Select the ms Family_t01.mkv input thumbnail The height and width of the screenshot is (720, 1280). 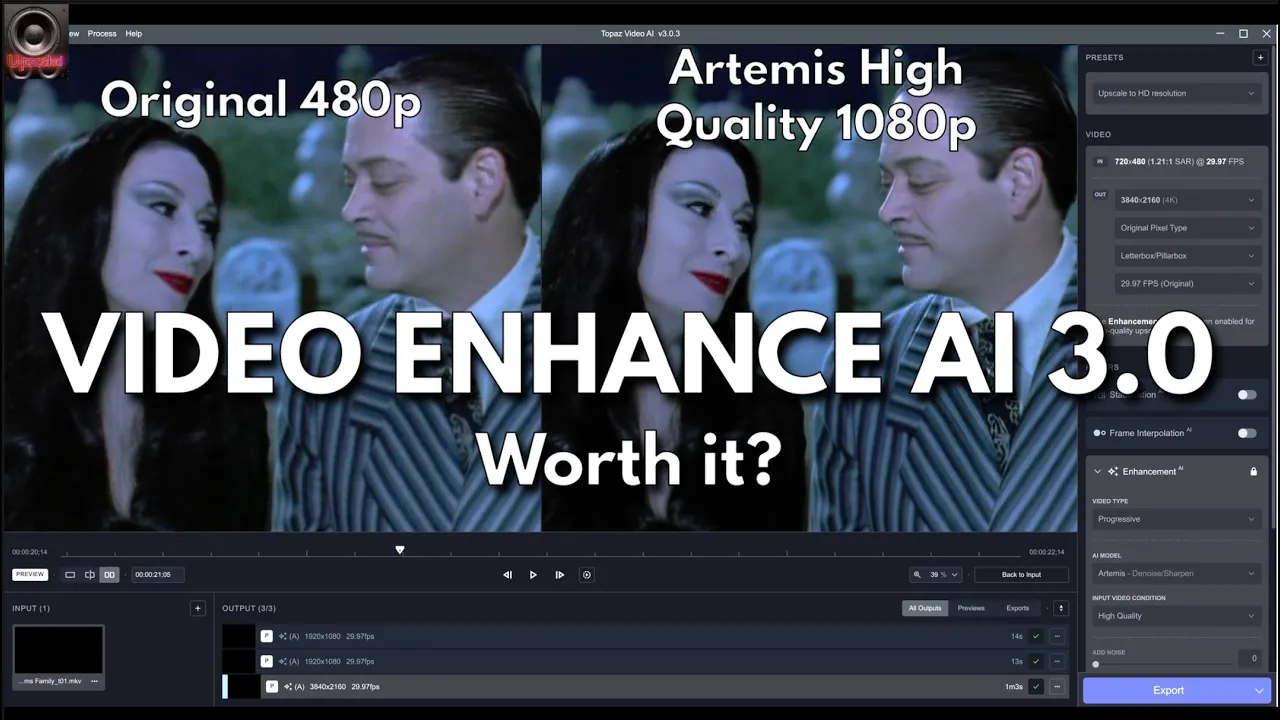(58, 650)
